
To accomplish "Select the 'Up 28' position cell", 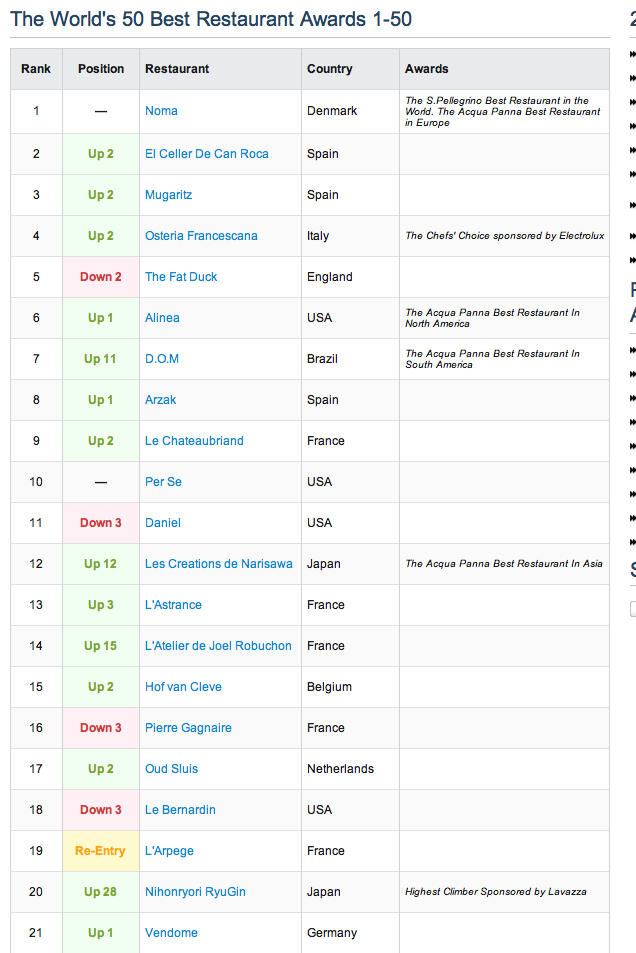I will point(101,892).
